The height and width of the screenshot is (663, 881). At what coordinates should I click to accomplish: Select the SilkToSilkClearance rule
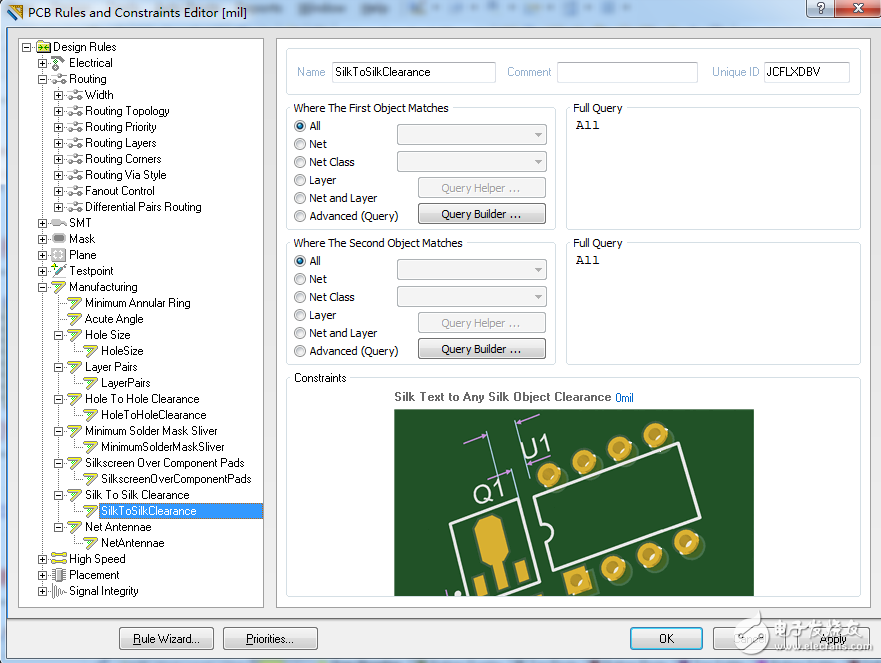[149, 511]
